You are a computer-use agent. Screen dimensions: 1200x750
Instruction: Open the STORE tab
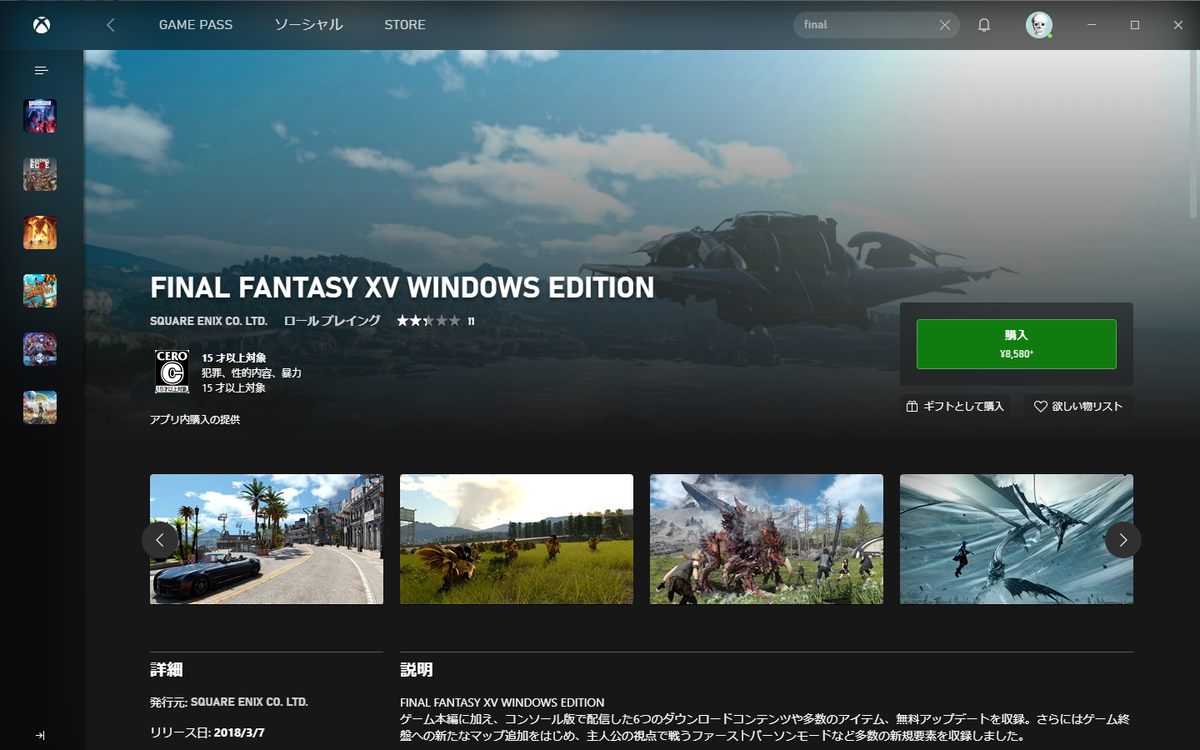pyautogui.click(x=405, y=25)
